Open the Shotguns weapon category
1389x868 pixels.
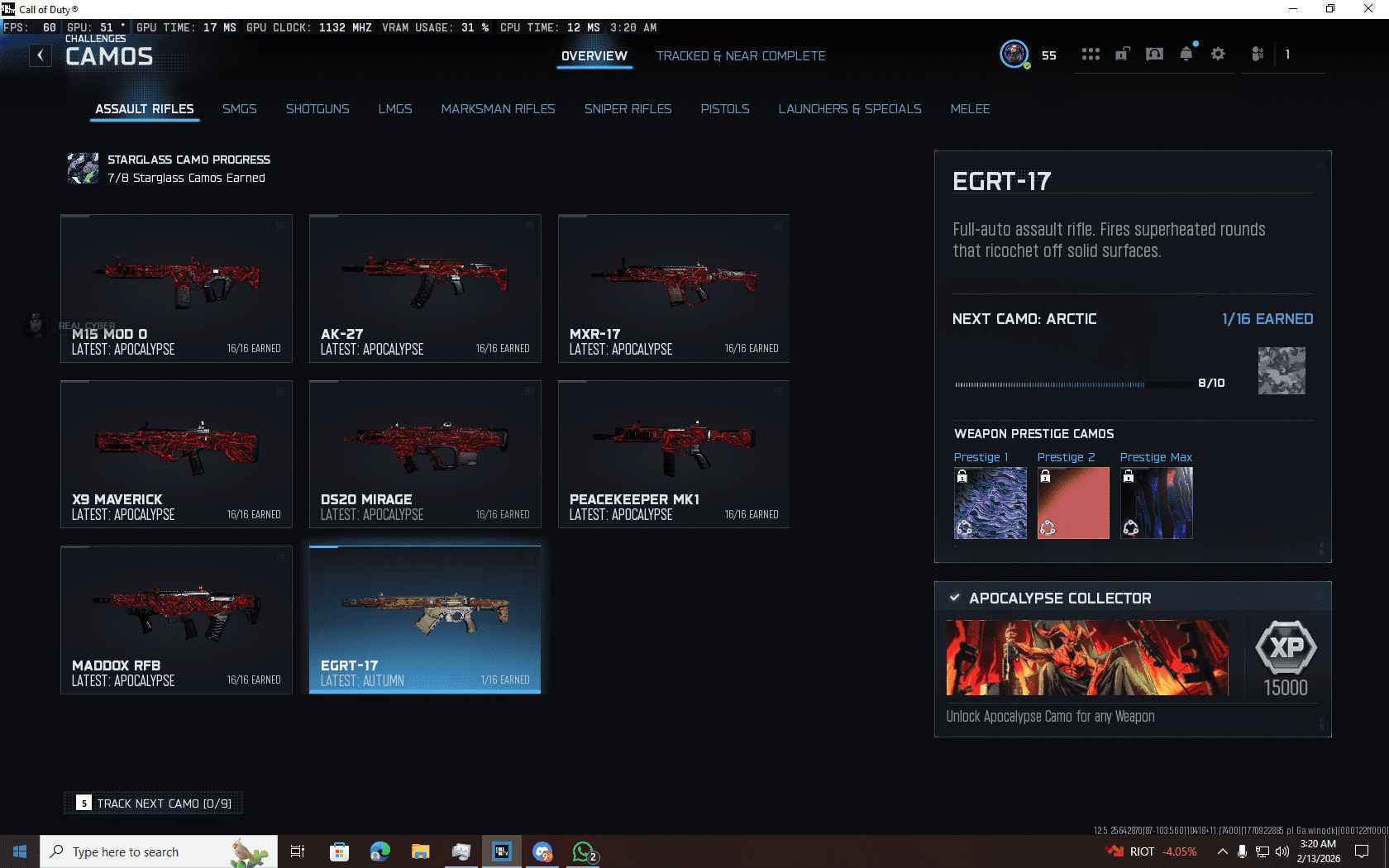[317, 108]
